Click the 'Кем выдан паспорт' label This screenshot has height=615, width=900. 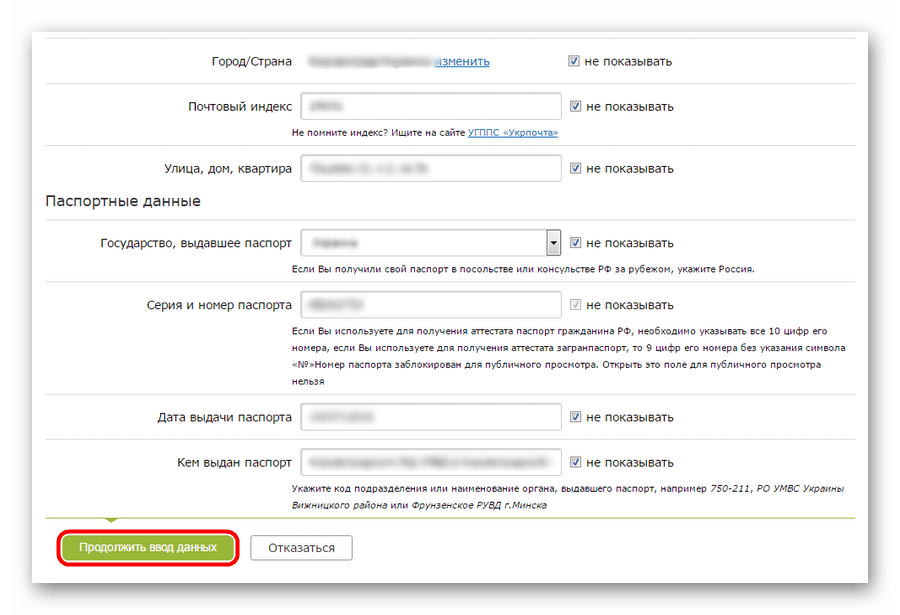[234, 463]
